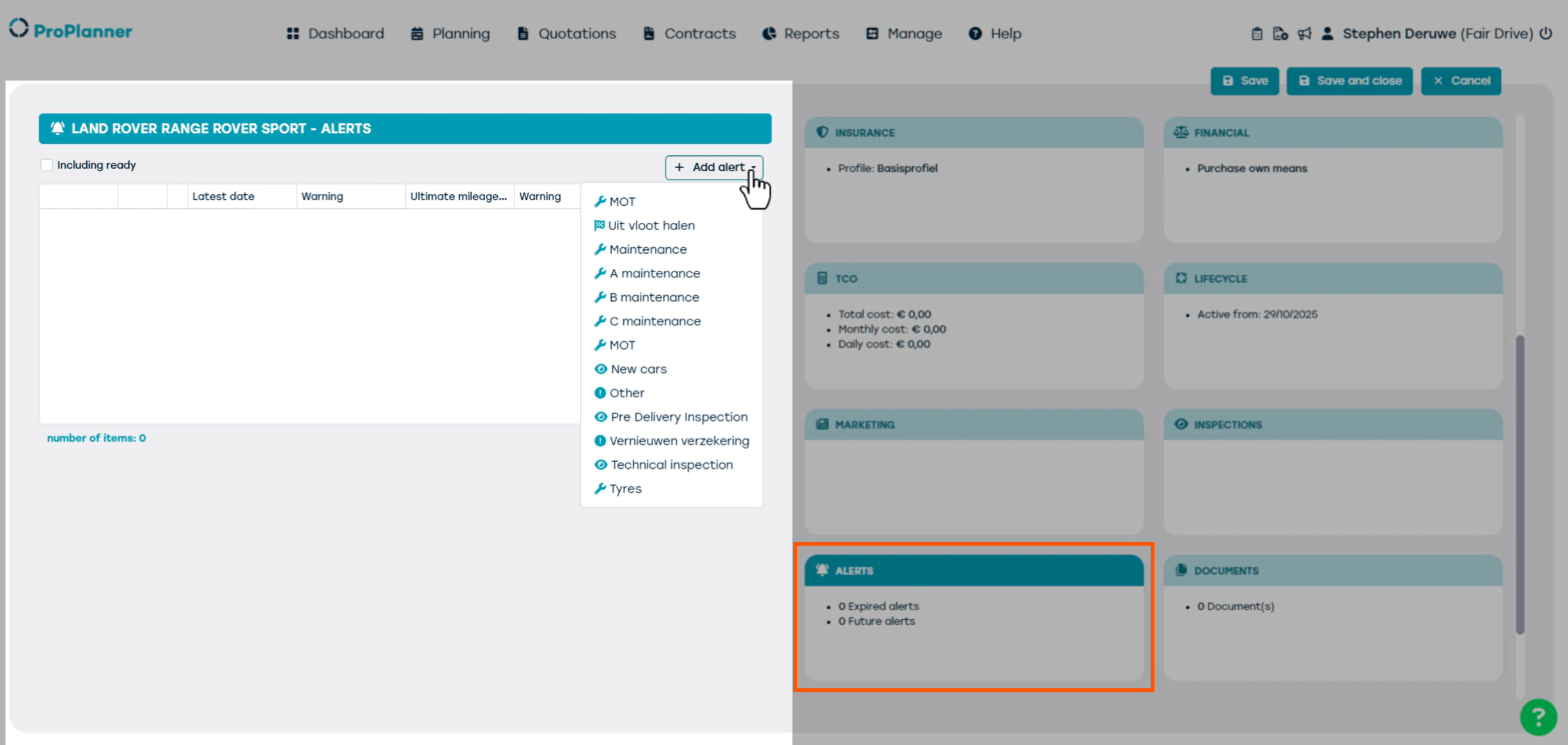Click the power logout icon
This screenshot has height=745, width=1568.
click(1546, 33)
